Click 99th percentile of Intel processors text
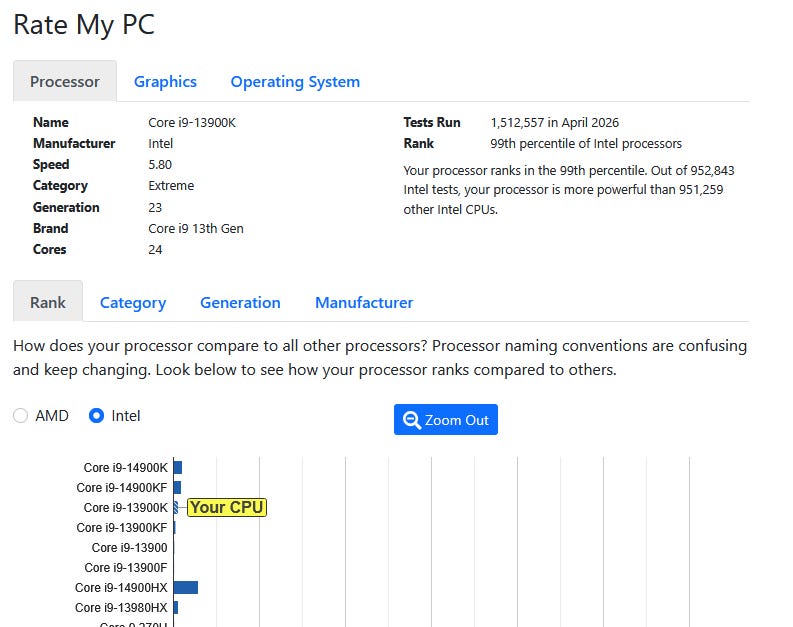This screenshot has height=627, width=793. click(x=586, y=144)
